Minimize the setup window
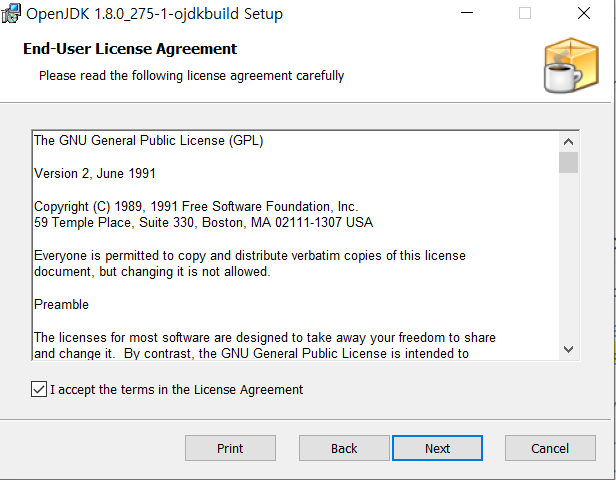This screenshot has height=480, width=616. click(467, 13)
